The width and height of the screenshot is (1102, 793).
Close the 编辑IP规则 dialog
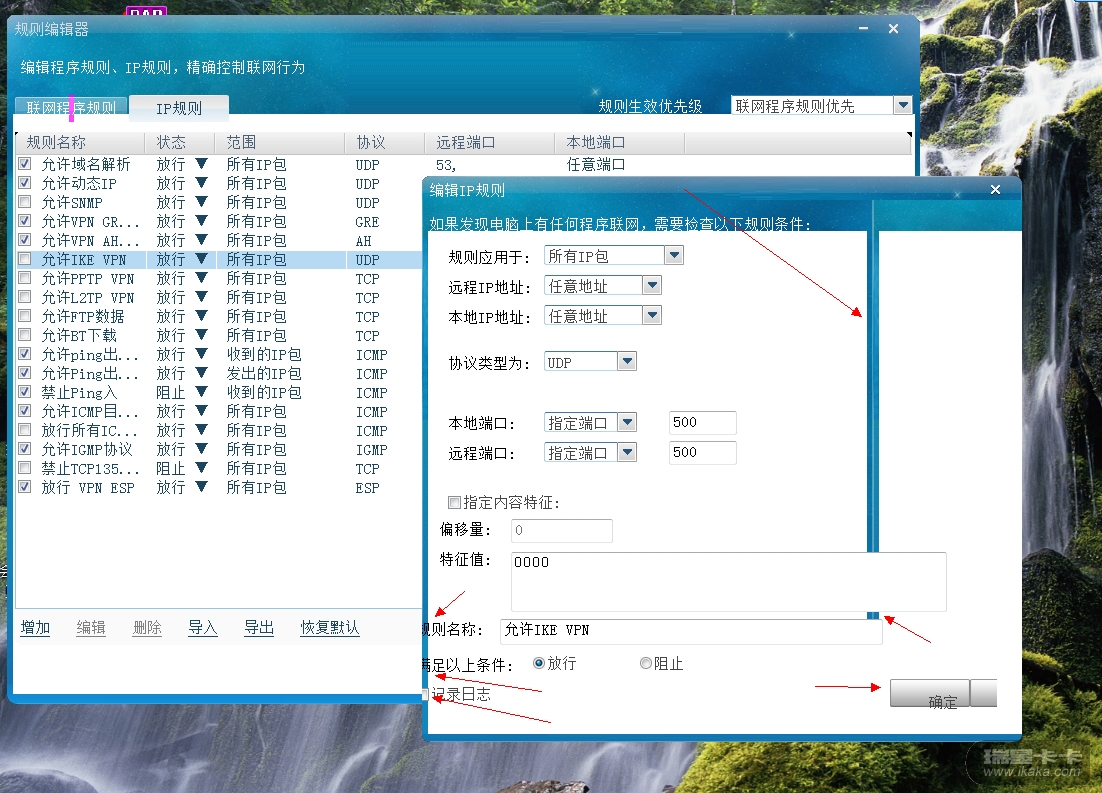tap(995, 189)
